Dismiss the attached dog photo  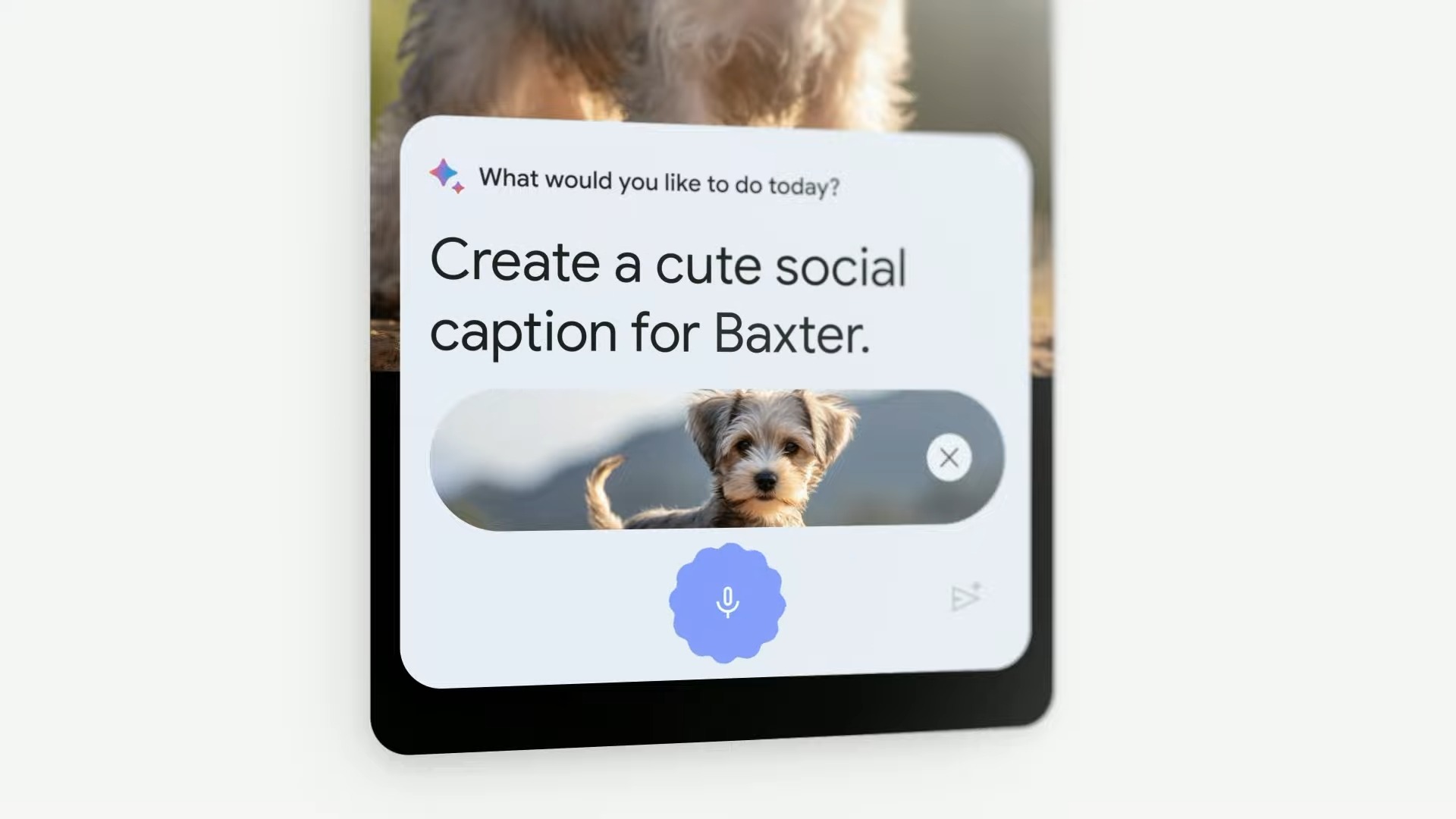click(947, 456)
